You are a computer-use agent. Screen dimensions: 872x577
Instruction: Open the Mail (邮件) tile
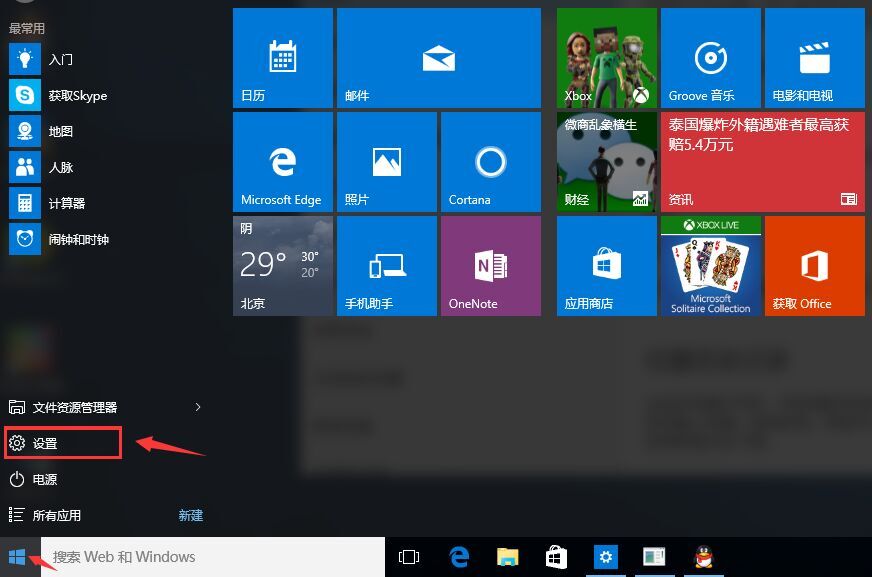pyautogui.click(x=438, y=58)
